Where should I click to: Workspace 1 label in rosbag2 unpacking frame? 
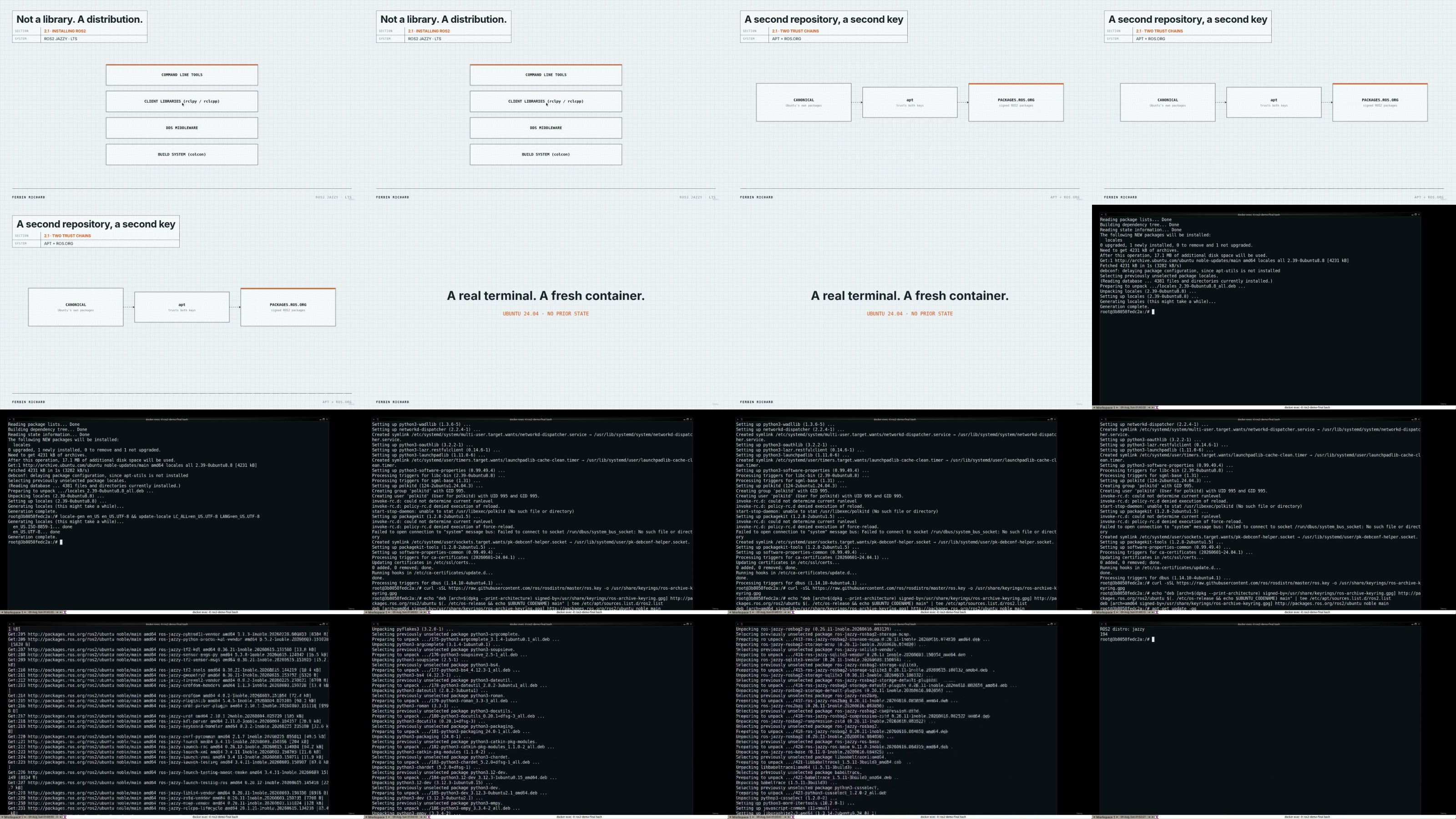742,817
